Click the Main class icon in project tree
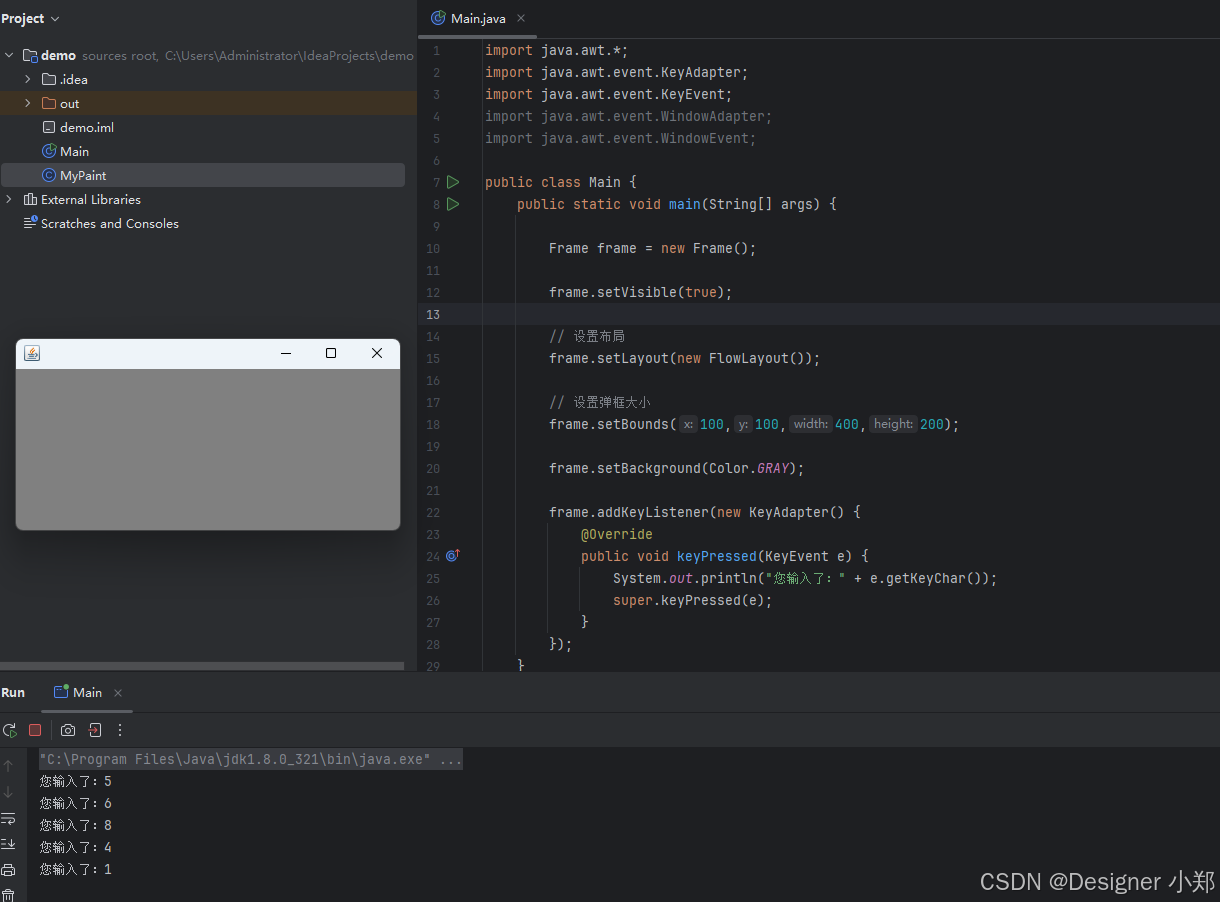The height and width of the screenshot is (902, 1220). (49, 151)
